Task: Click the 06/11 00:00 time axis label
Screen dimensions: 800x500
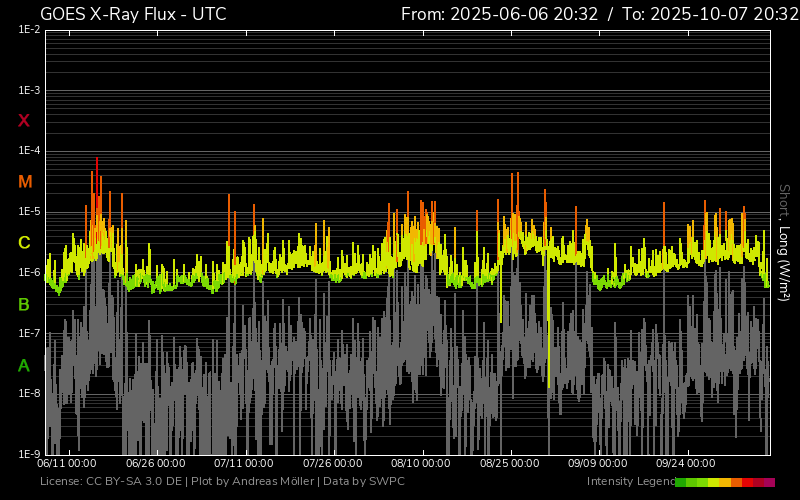Action: pyautogui.click(x=67, y=463)
